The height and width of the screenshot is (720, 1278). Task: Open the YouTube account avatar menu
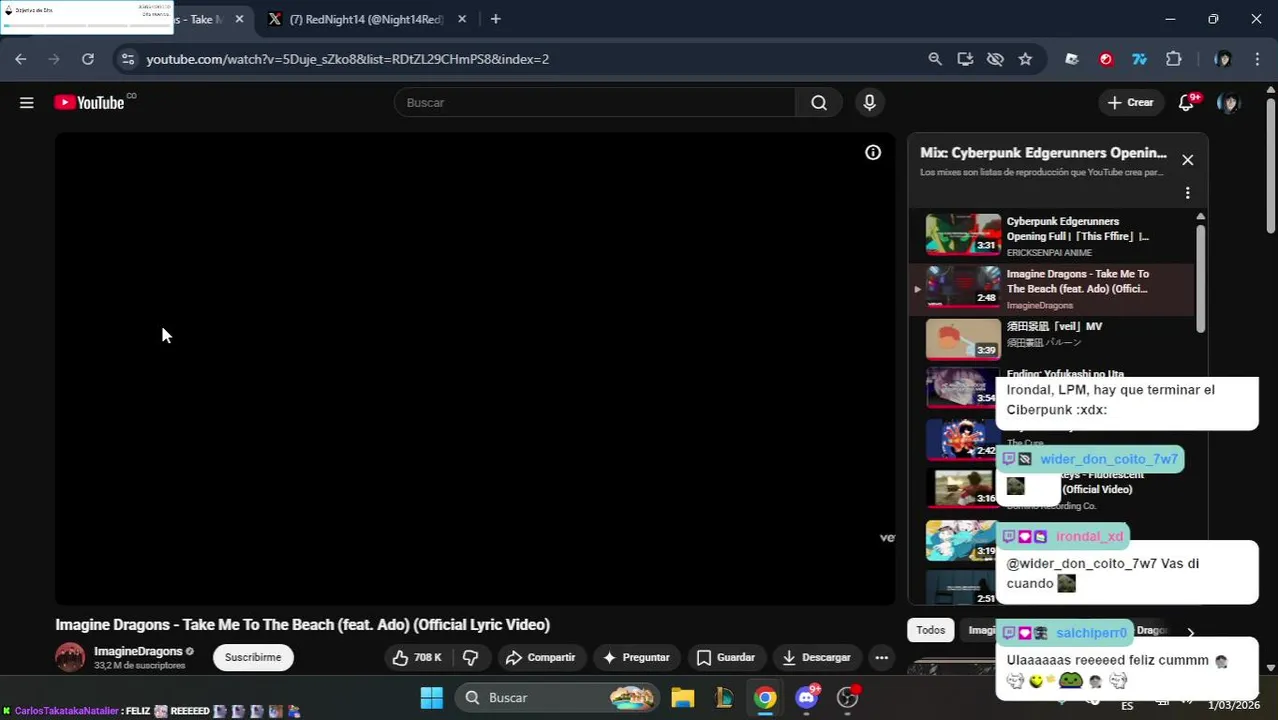coord(1229,102)
